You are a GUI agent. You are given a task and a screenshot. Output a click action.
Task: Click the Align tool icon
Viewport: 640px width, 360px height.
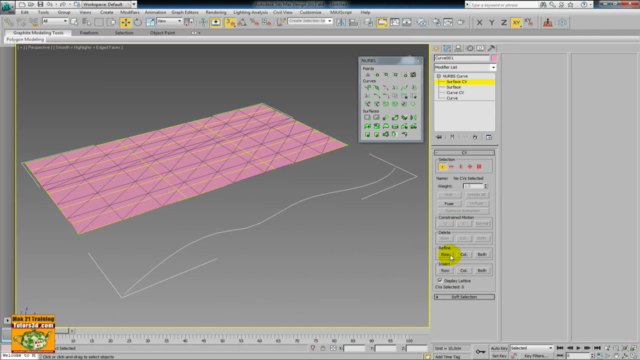coord(353,22)
